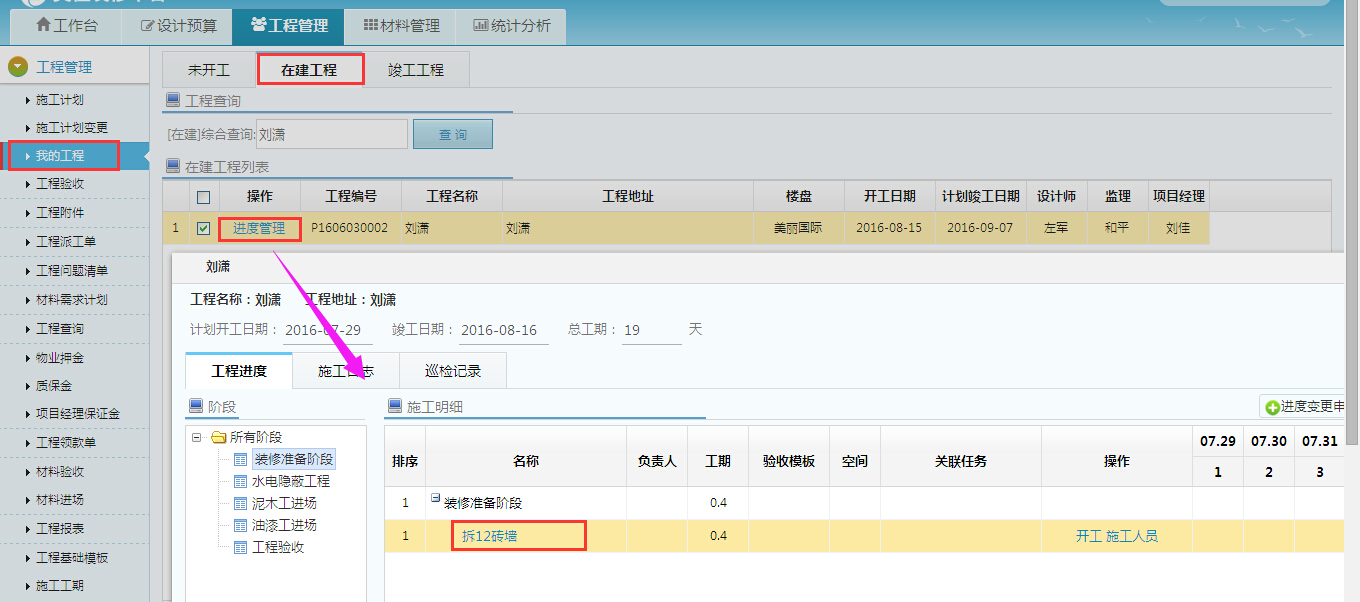Click the green plus 进度变更申请 icon
Image resolution: width=1360 pixels, height=602 pixels.
tap(1272, 408)
